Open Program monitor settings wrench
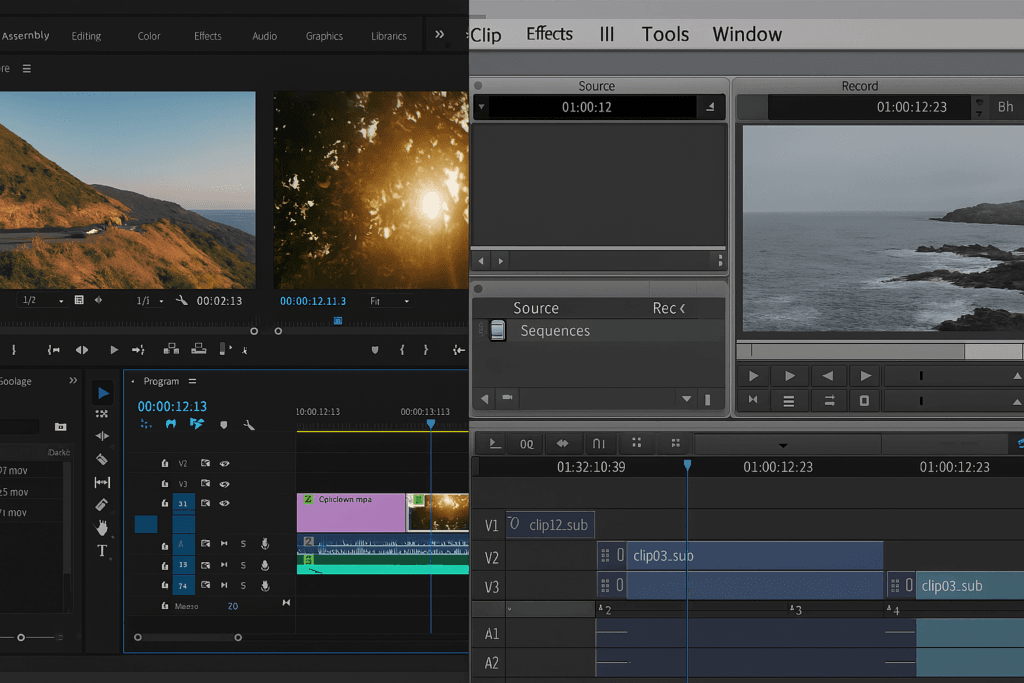 248,424
